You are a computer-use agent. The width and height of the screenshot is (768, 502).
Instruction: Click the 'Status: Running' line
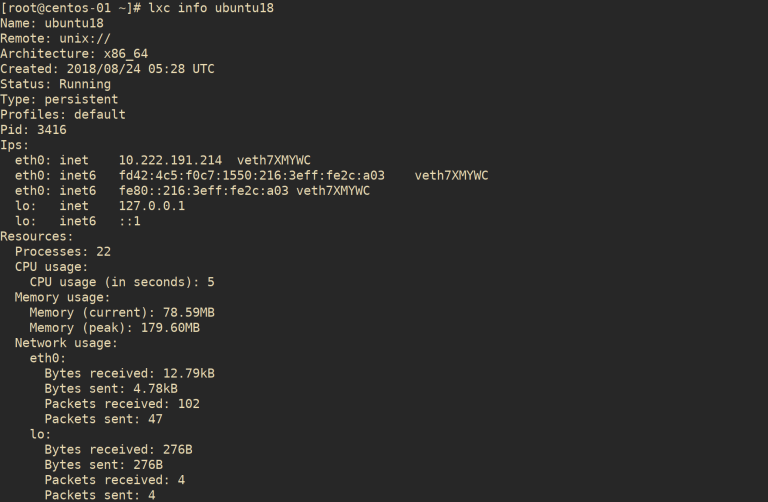click(x=55, y=84)
